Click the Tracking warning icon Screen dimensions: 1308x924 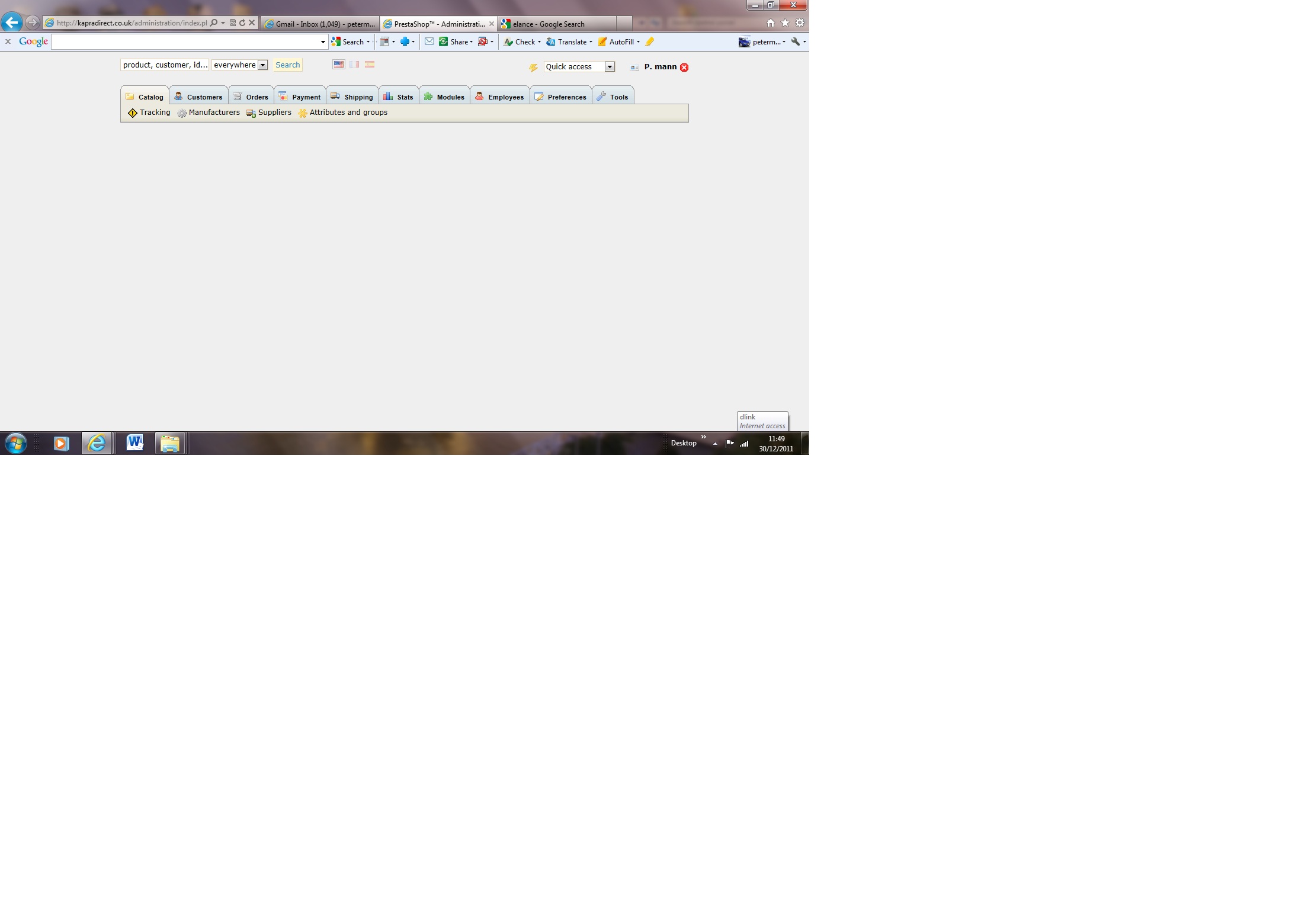[x=132, y=113]
